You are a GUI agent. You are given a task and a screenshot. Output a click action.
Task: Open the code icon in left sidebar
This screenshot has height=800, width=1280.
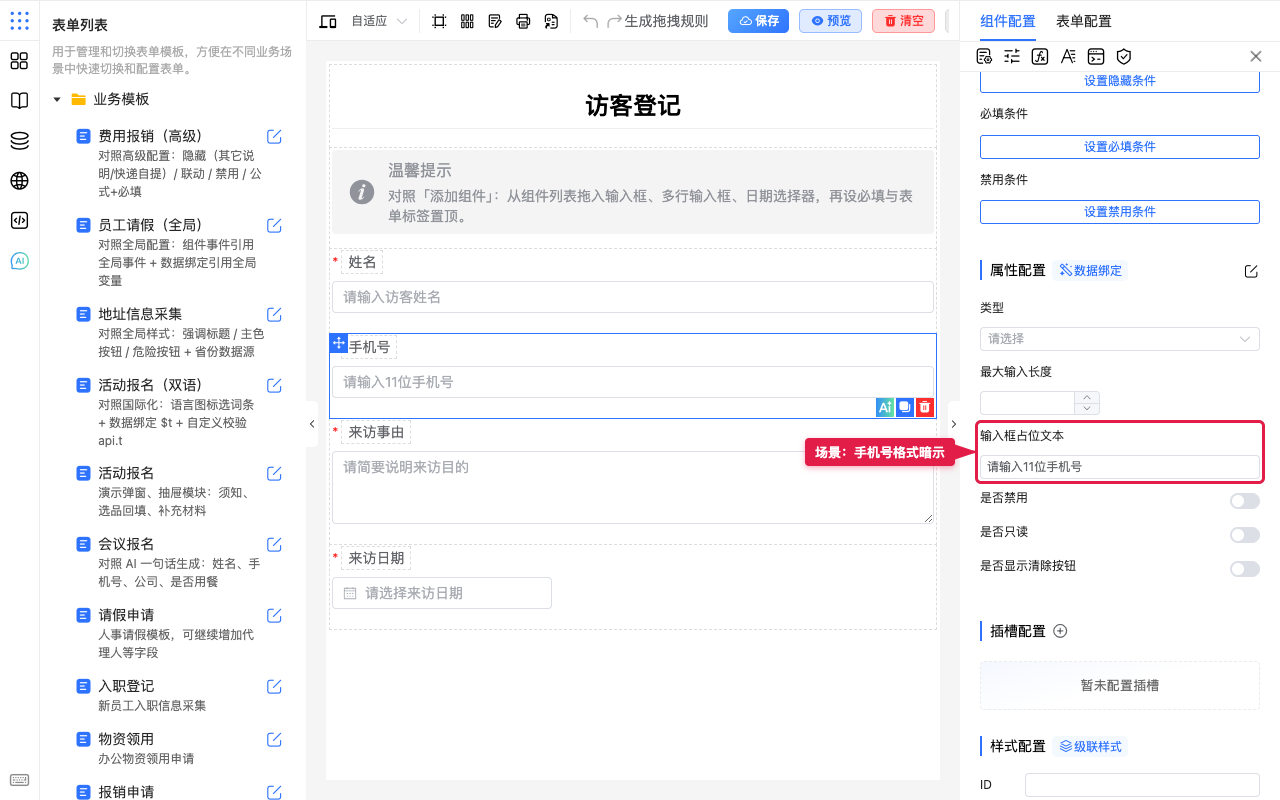click(19, 221)
